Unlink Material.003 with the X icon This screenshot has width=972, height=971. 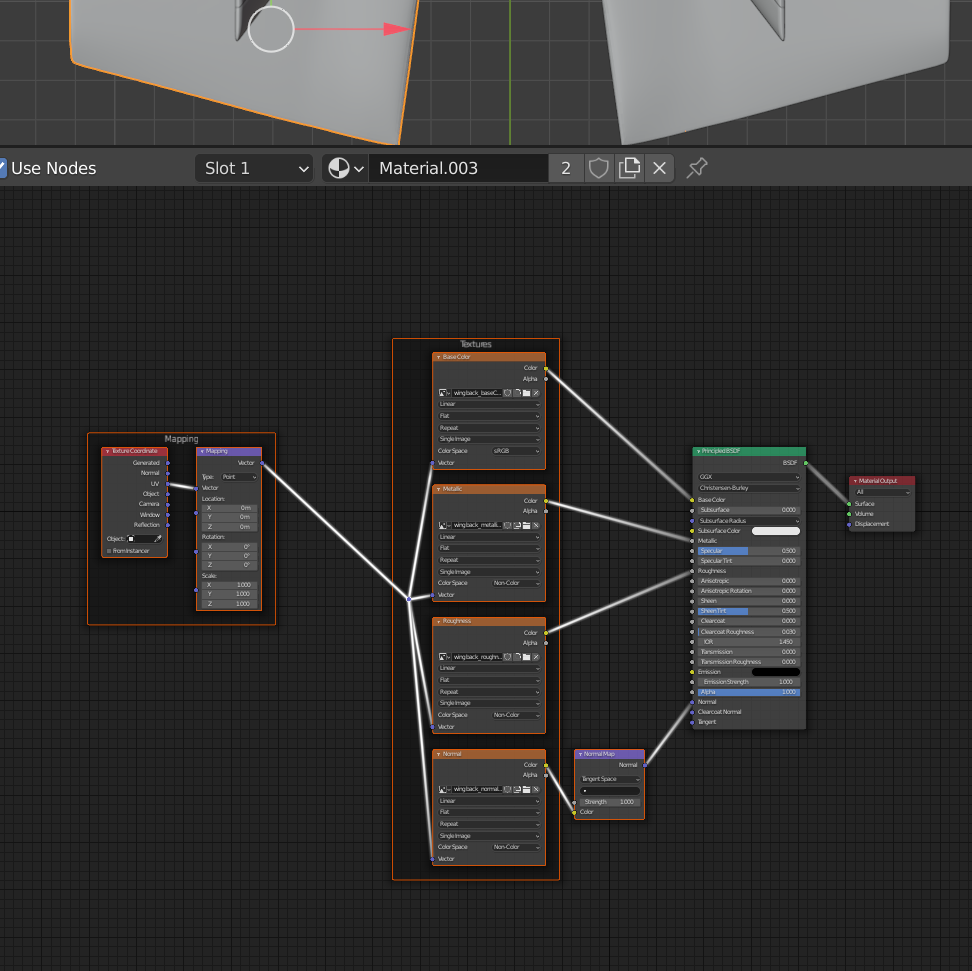[659, 168]
